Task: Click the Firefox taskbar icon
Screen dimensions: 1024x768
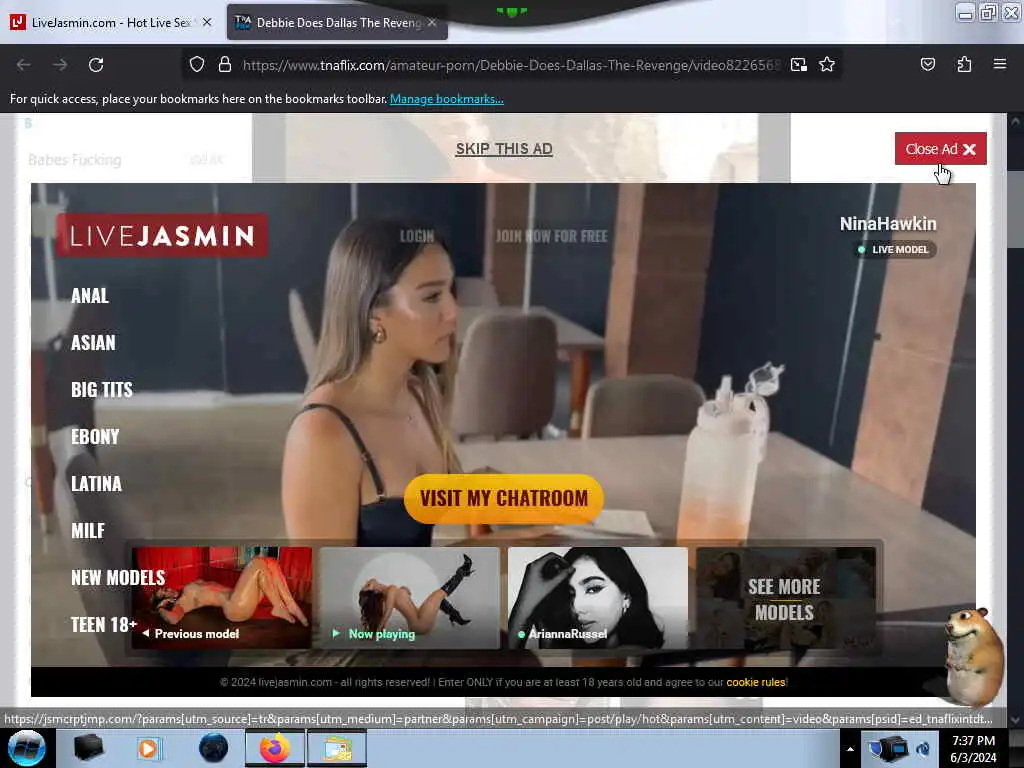Action: coord(274,748)
